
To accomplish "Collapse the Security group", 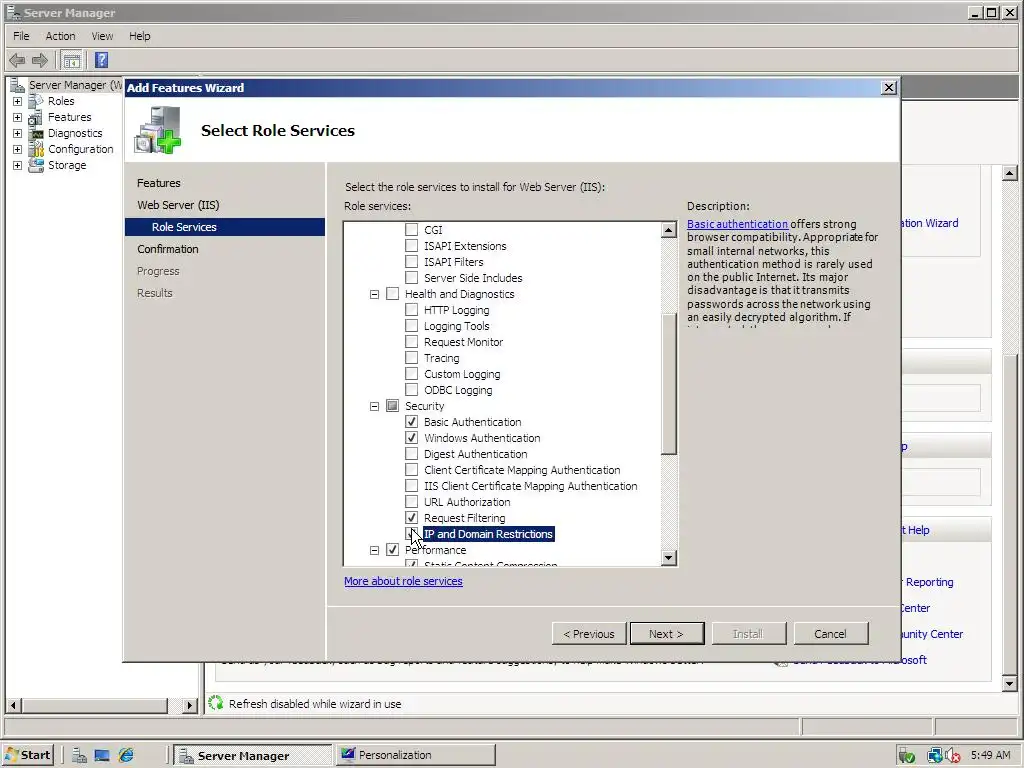I will pyautogui.click(x=374, y=406).
